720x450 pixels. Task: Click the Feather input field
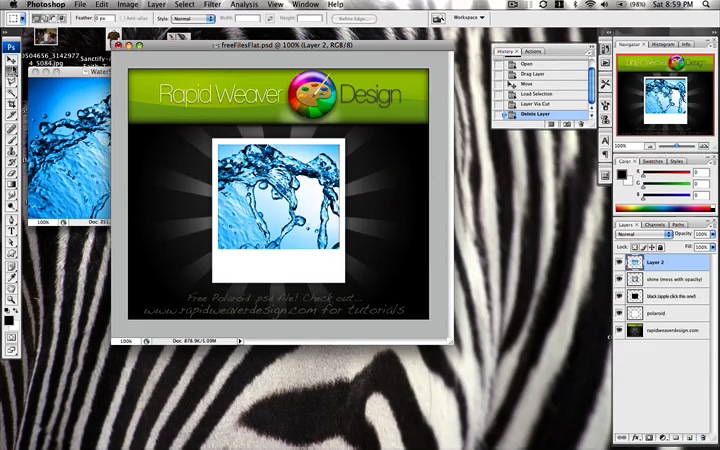(104, 18)
